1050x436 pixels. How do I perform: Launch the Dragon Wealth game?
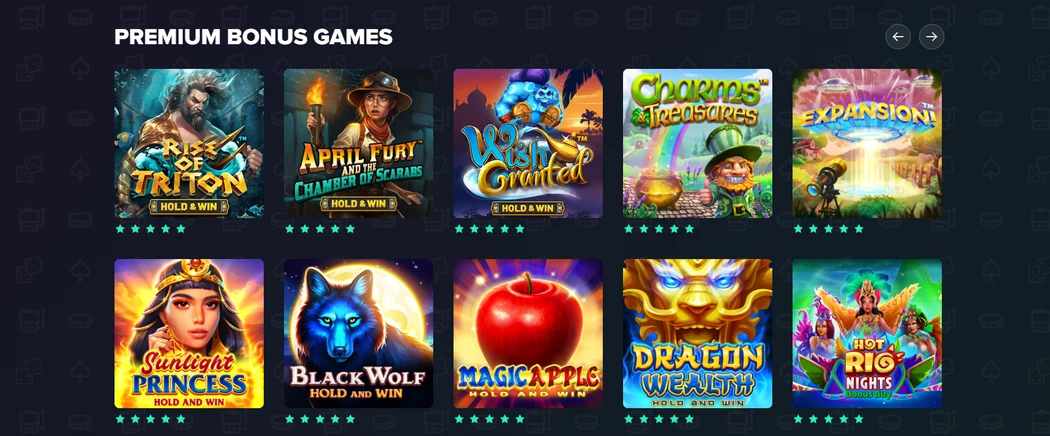click(697, 334)
